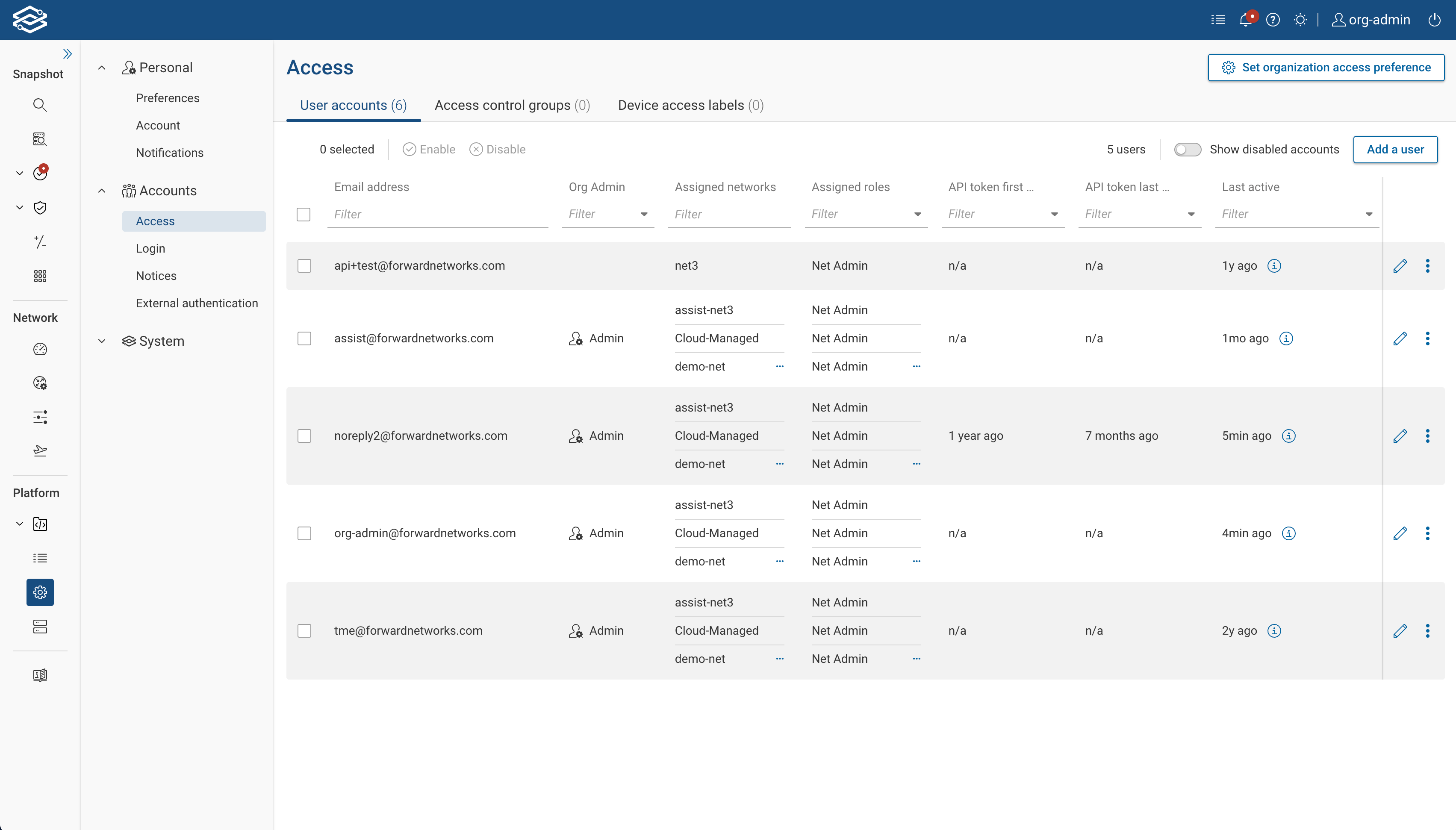This screenshot has height=830, width=1456.
Task: Edit api+test@forwardnetworks.com with pencil icon
Action: pyautogui.click(x=1400, y=266)
